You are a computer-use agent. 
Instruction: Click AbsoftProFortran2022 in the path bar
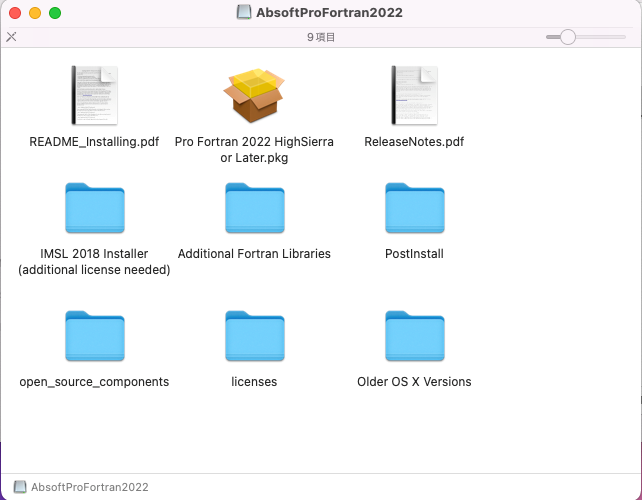click(90, 487)
